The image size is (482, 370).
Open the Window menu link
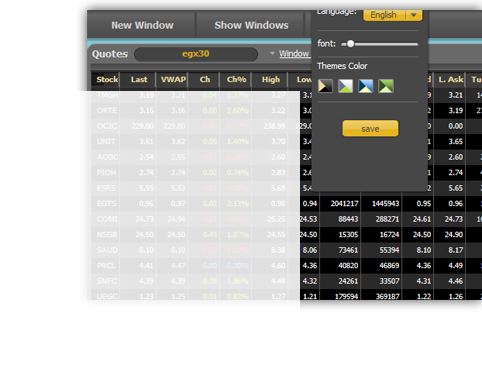pyautogui.click(x=294, y=54)
